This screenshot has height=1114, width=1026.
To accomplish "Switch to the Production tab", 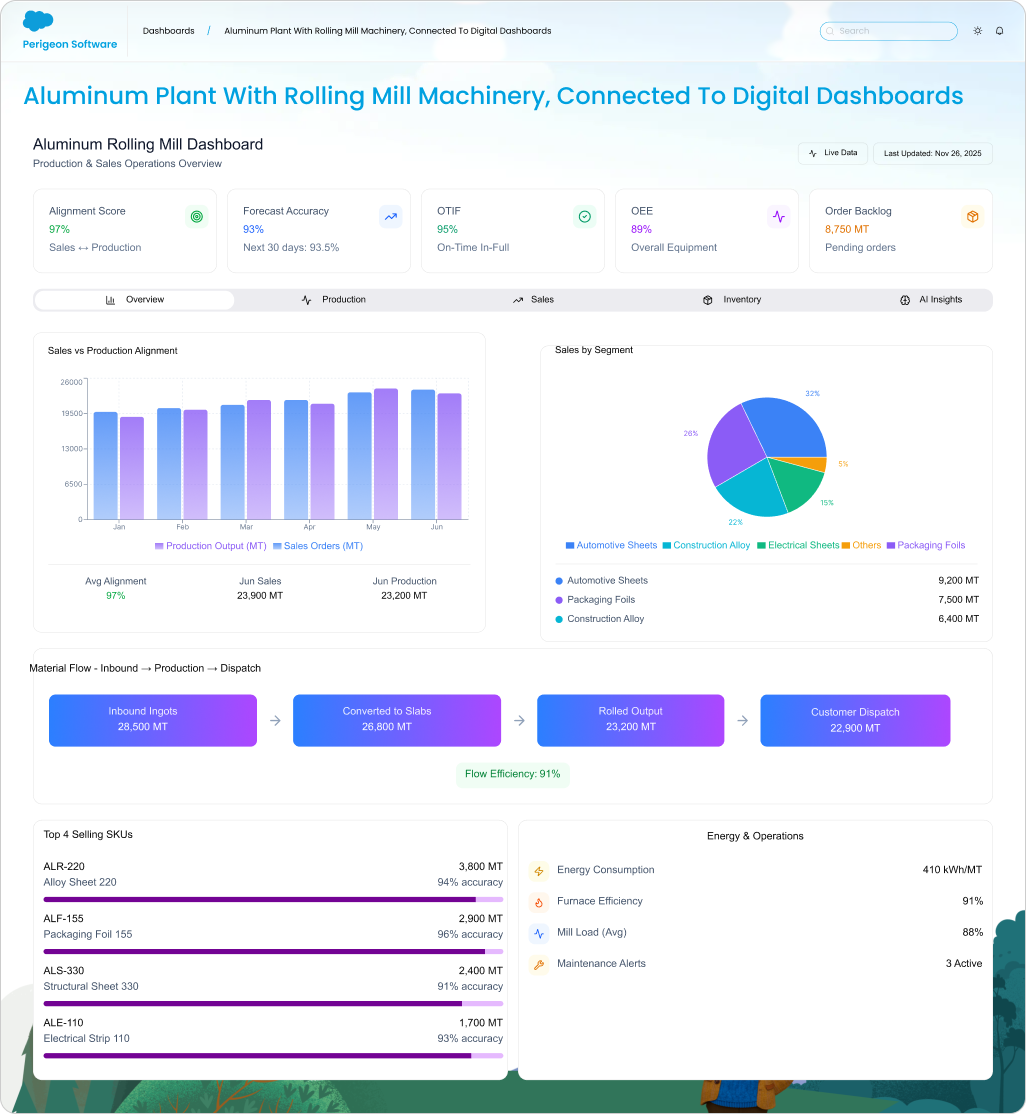I will 334,300.
